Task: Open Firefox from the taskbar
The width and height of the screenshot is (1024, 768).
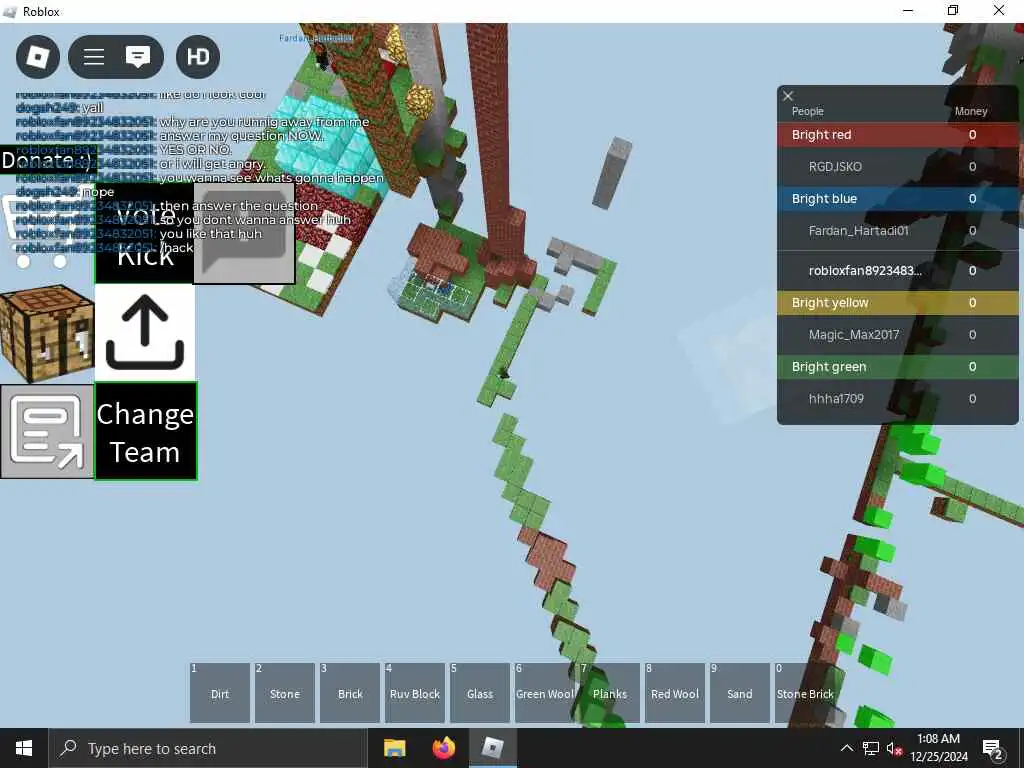Action: (x=443, y=748)
